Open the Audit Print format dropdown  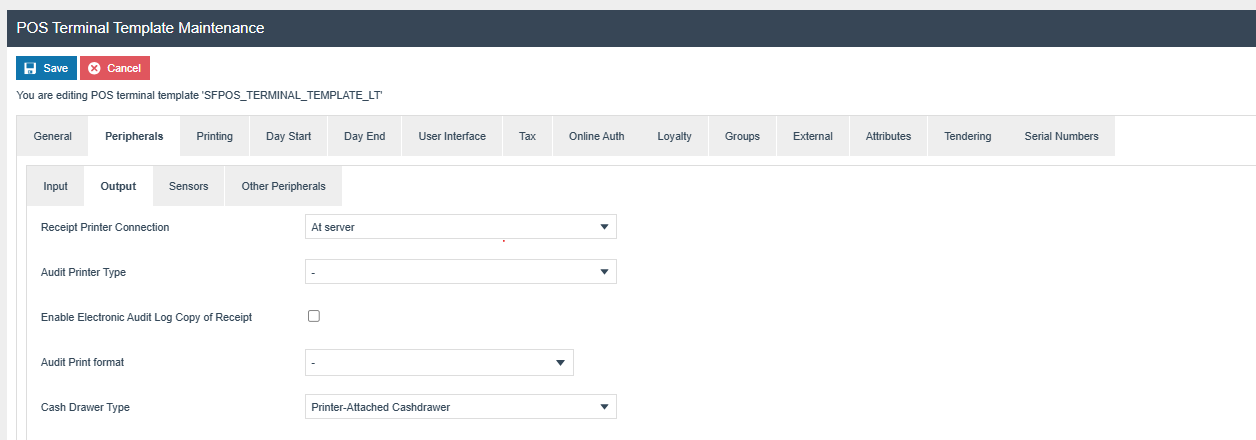coord(439,362)
